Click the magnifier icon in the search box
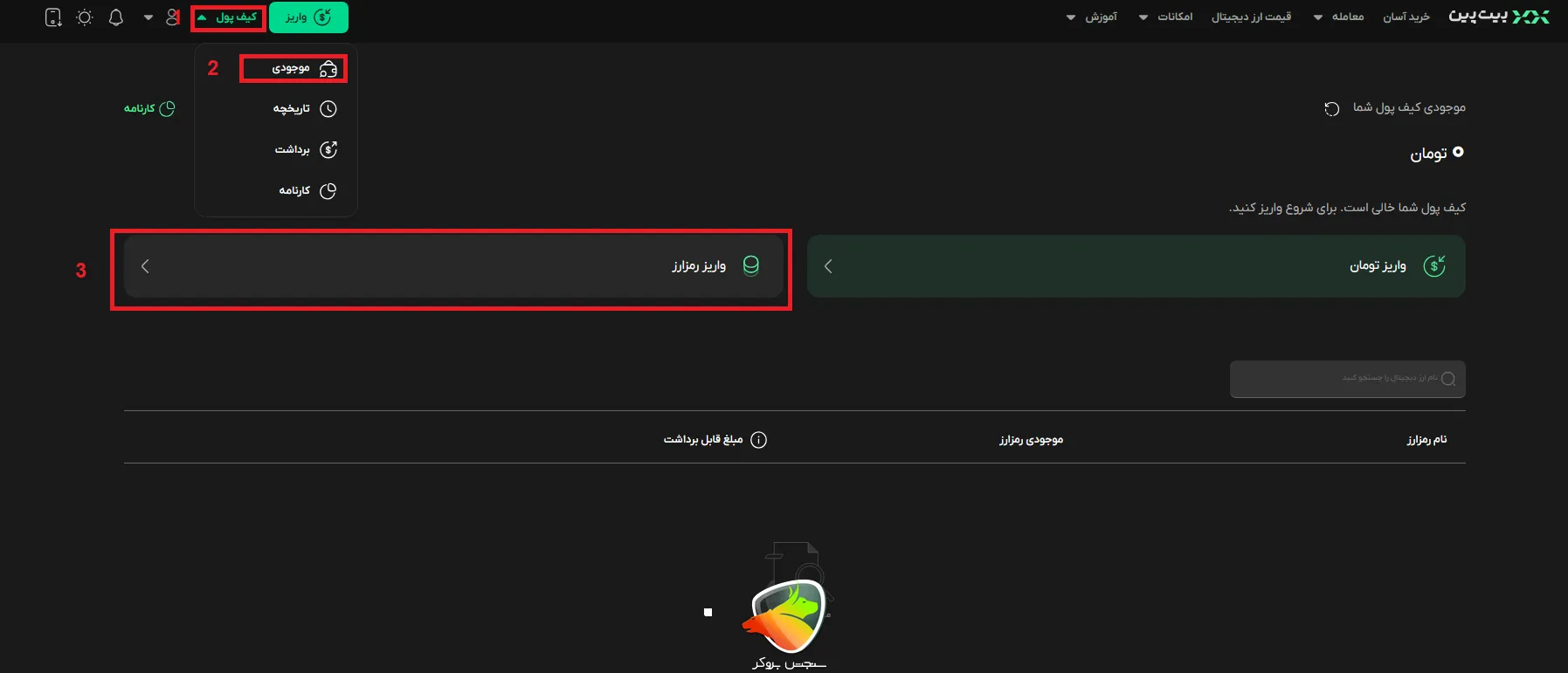 pyautogui.click(x=1448, y=379)
